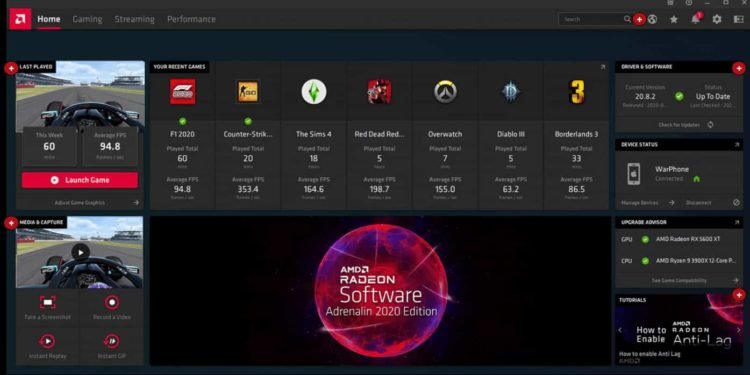750x375 pixels.
Task: Click the Disconnect icon in Device Status
Action: [x=736, y=202]
